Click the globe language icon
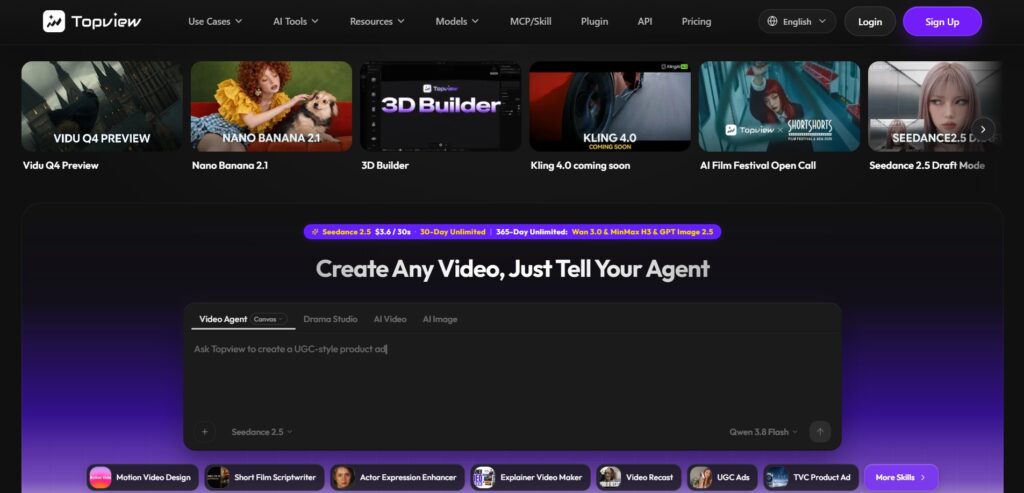Image resolution: width=1024 pixels, height=493 pixels. click(773, 22)
